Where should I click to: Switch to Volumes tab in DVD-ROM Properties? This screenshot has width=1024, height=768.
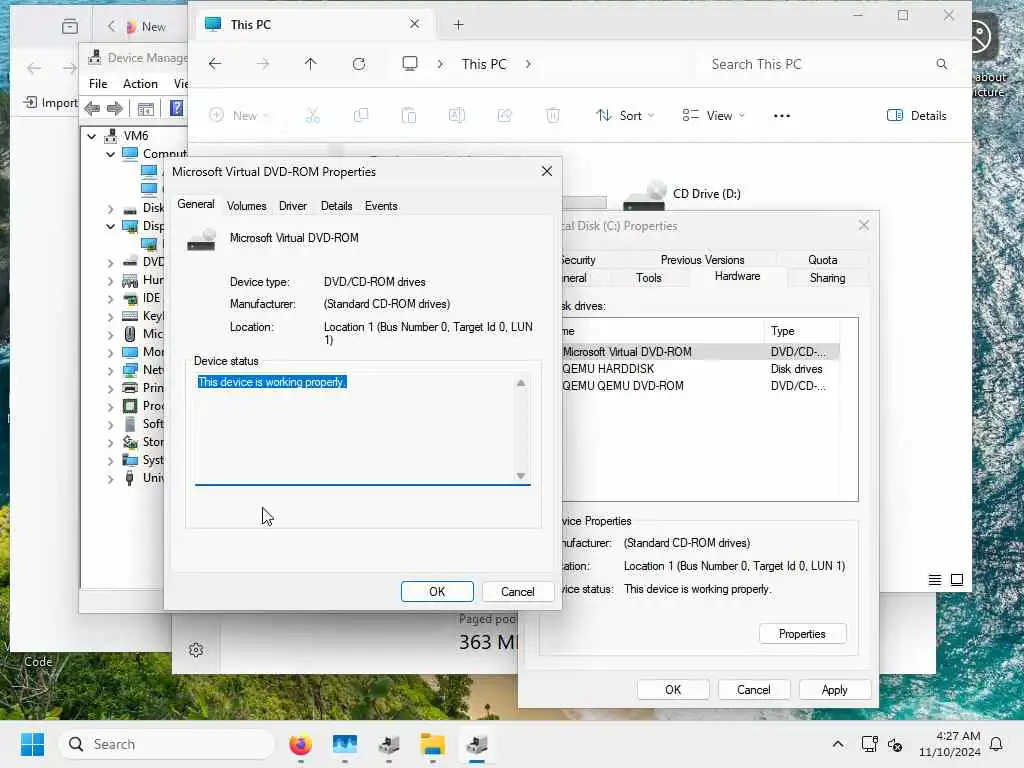pyautogui.click(x=246, y=206)
